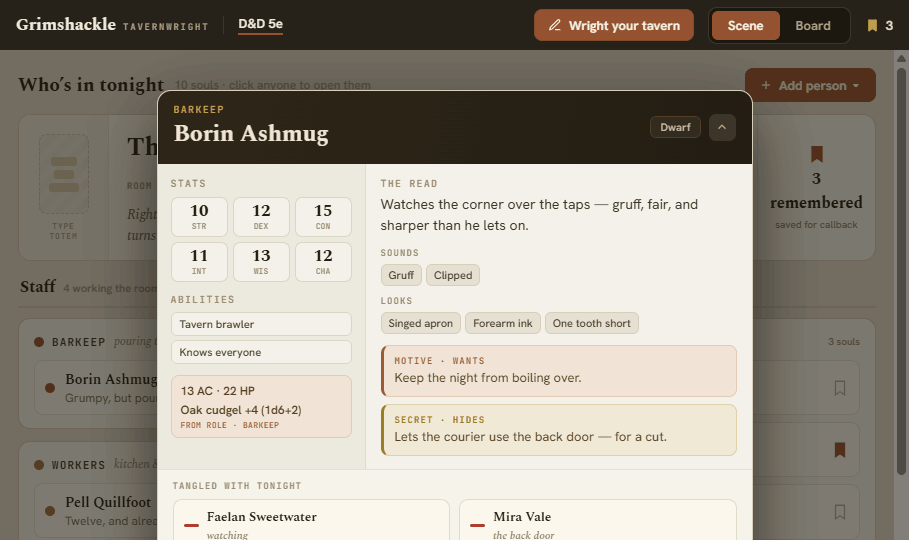This screenshot has height=540, width=909.
Task: Select the CON 15 stat box
Action: point(323,217)
